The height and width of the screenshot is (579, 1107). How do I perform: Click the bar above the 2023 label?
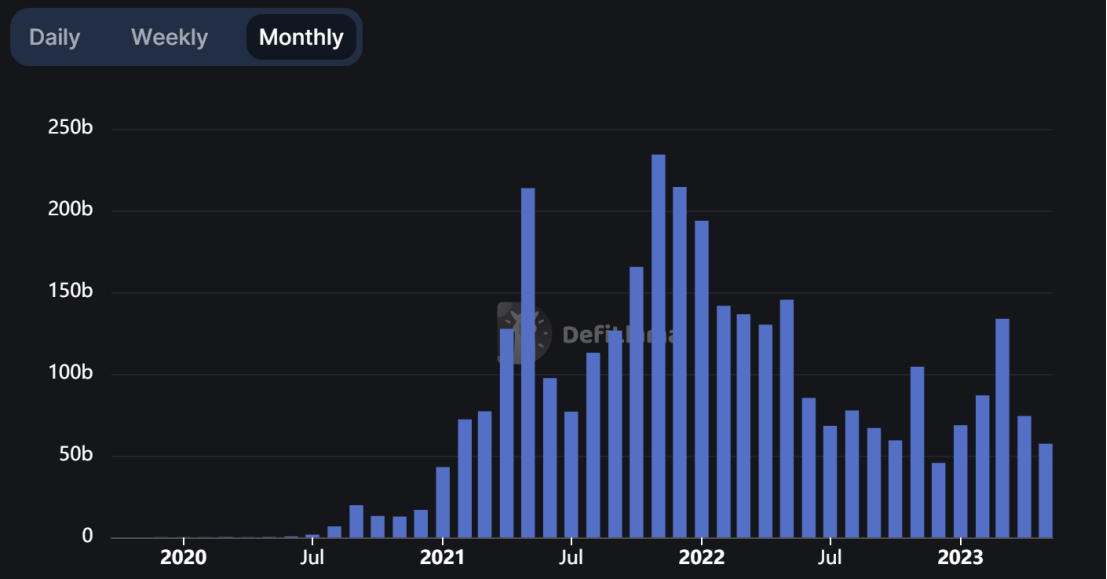960,481
